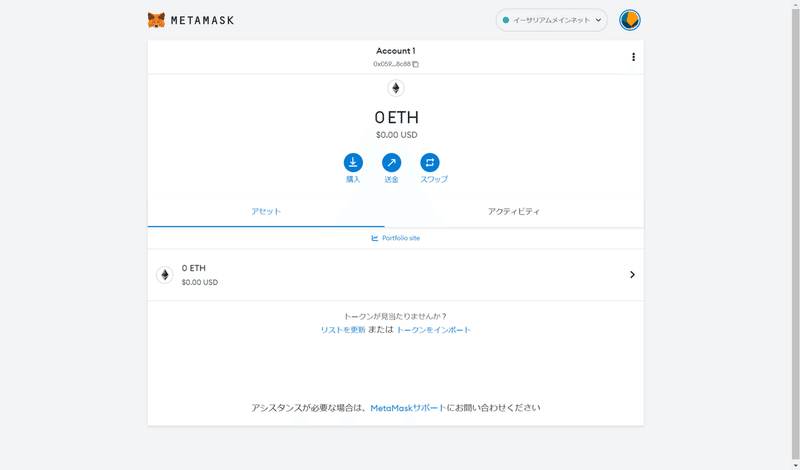Viewport: 800px width, 470px height.
Task: Open the MetaMaskサポート link
Action: pos(408,408)
